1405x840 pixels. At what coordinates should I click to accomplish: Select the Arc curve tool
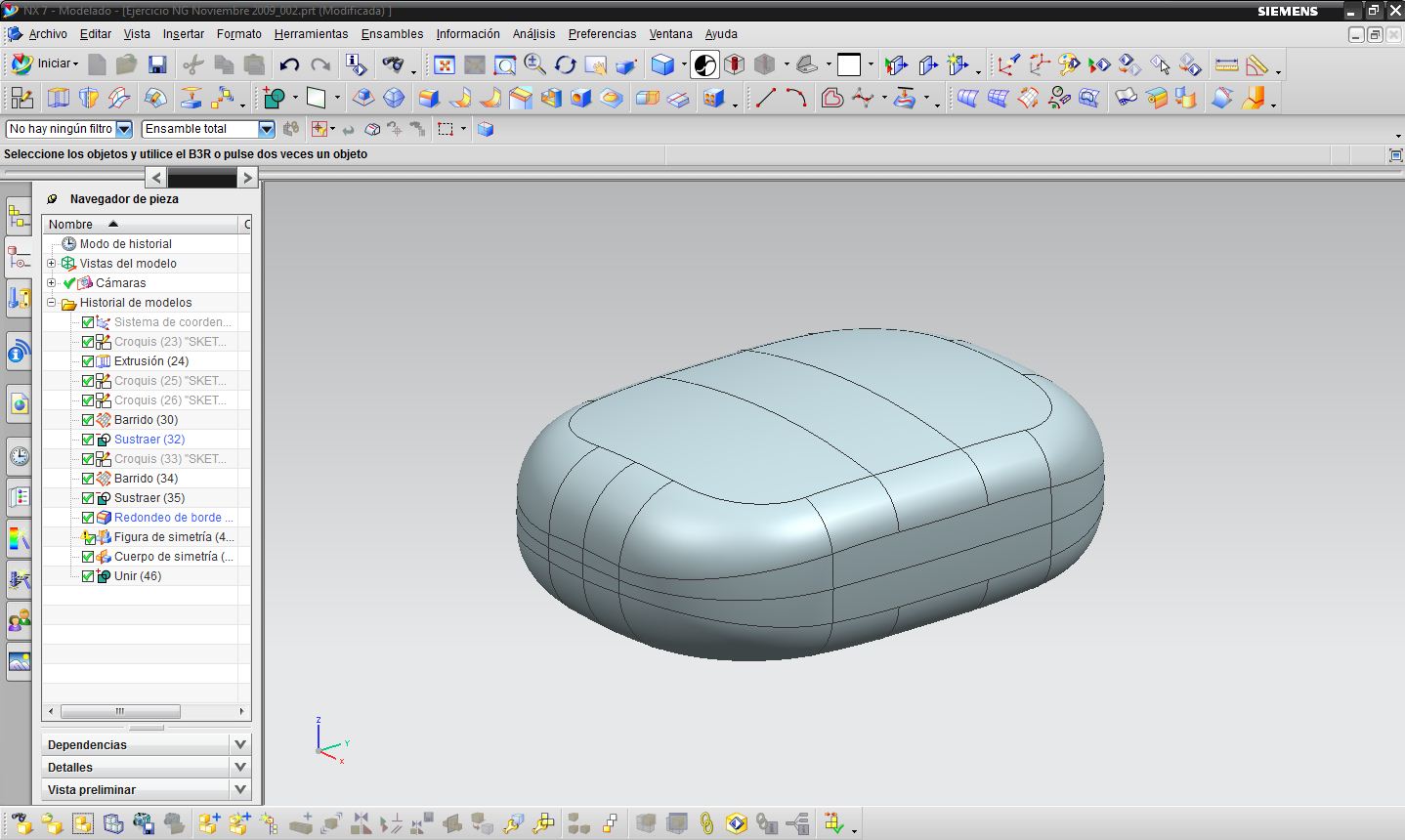[796, 98]
